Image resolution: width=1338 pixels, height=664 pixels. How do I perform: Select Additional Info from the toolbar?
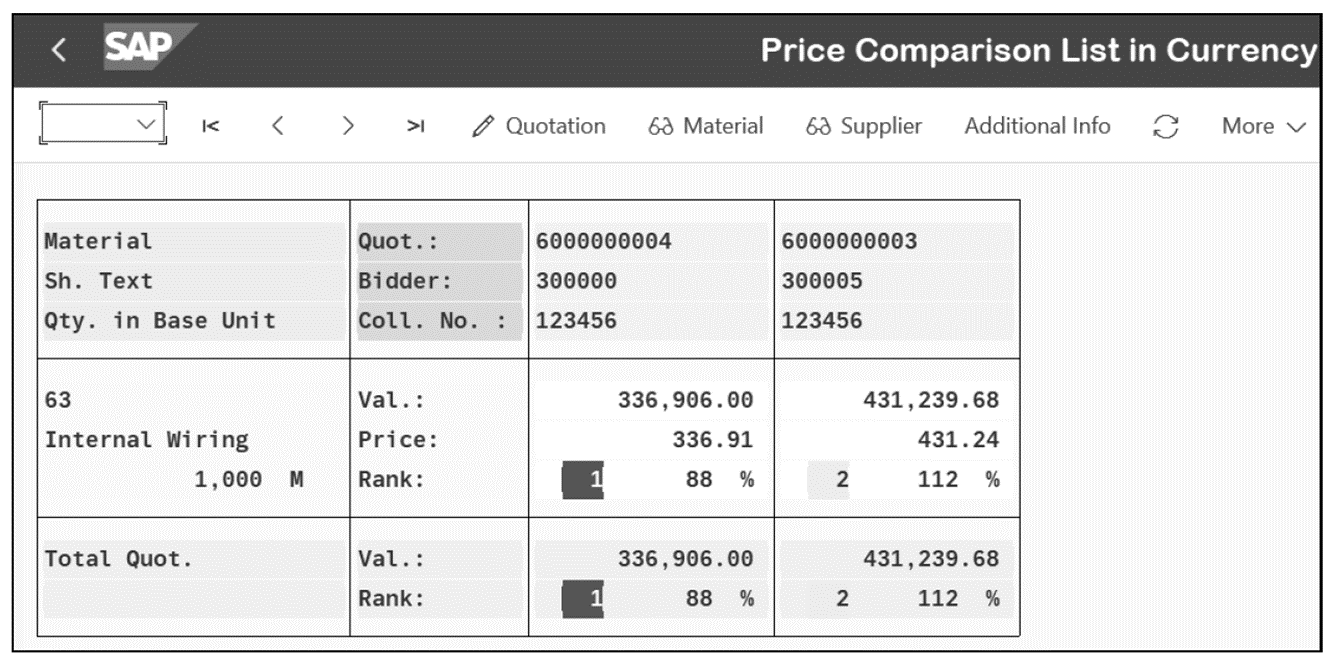point(1037,126)
